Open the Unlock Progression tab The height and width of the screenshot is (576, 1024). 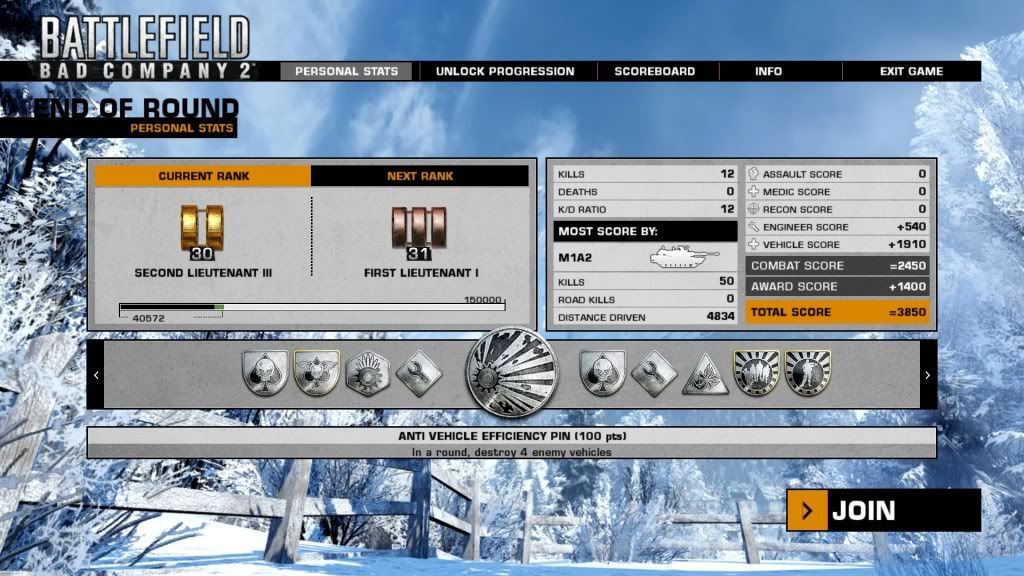505,72
